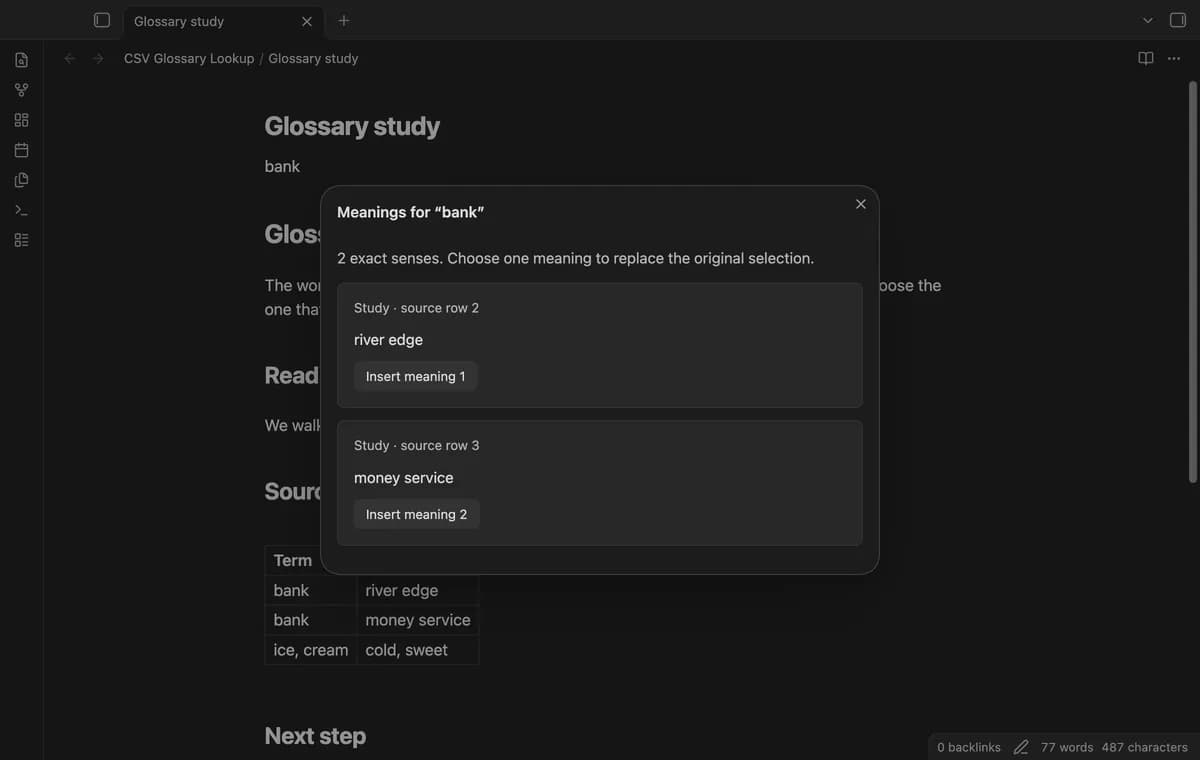Open daily note calendar icon

point(21,150)
